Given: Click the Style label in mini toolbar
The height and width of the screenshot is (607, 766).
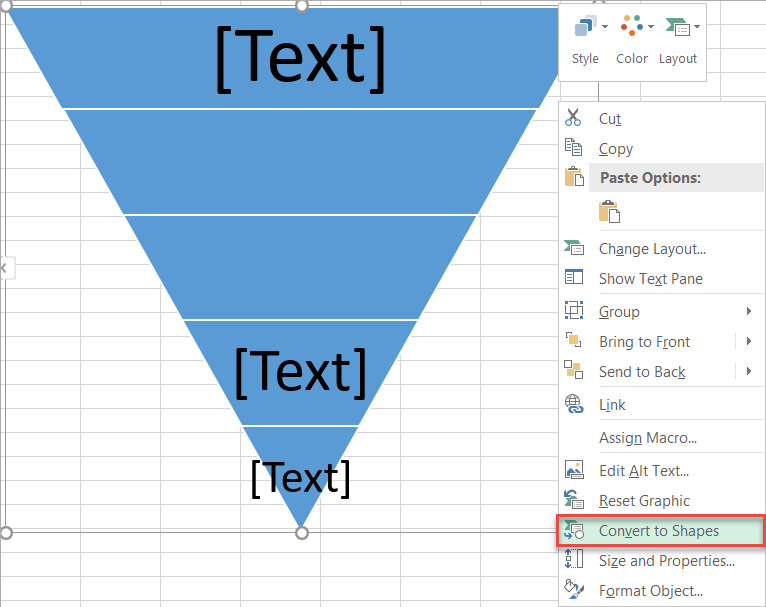Looking at the screenshot, I should pyautogui.click(x=585, y=59).
